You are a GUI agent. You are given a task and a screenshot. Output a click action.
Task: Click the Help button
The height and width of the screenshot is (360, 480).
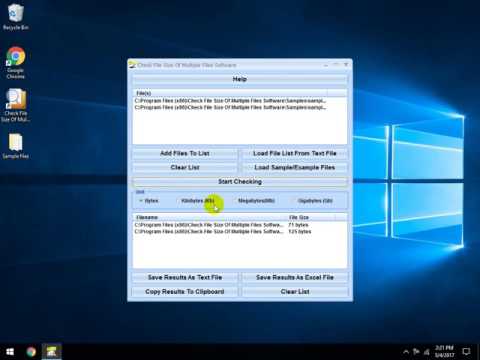pos(240,79)
